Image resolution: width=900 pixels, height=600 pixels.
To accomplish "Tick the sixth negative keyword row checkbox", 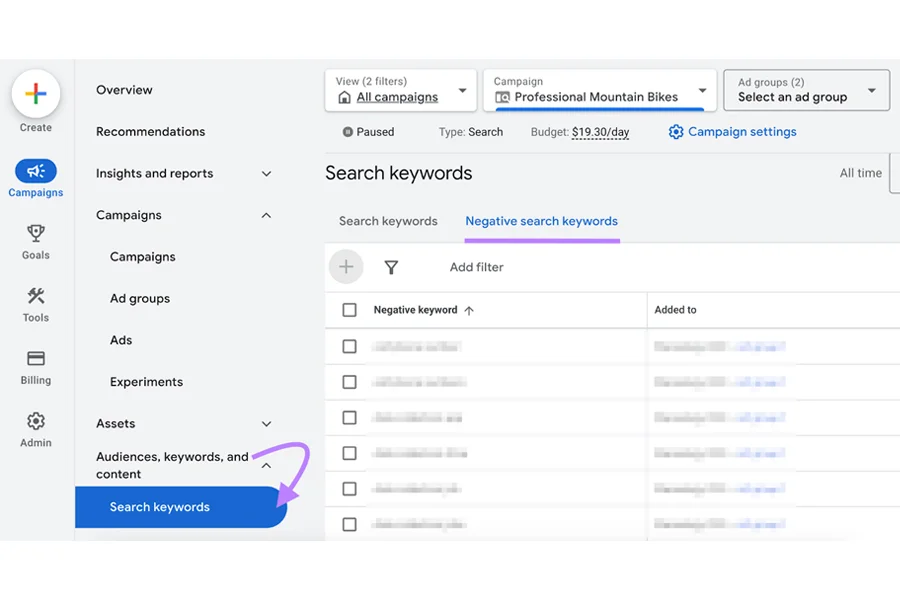I will click(349, 524).
